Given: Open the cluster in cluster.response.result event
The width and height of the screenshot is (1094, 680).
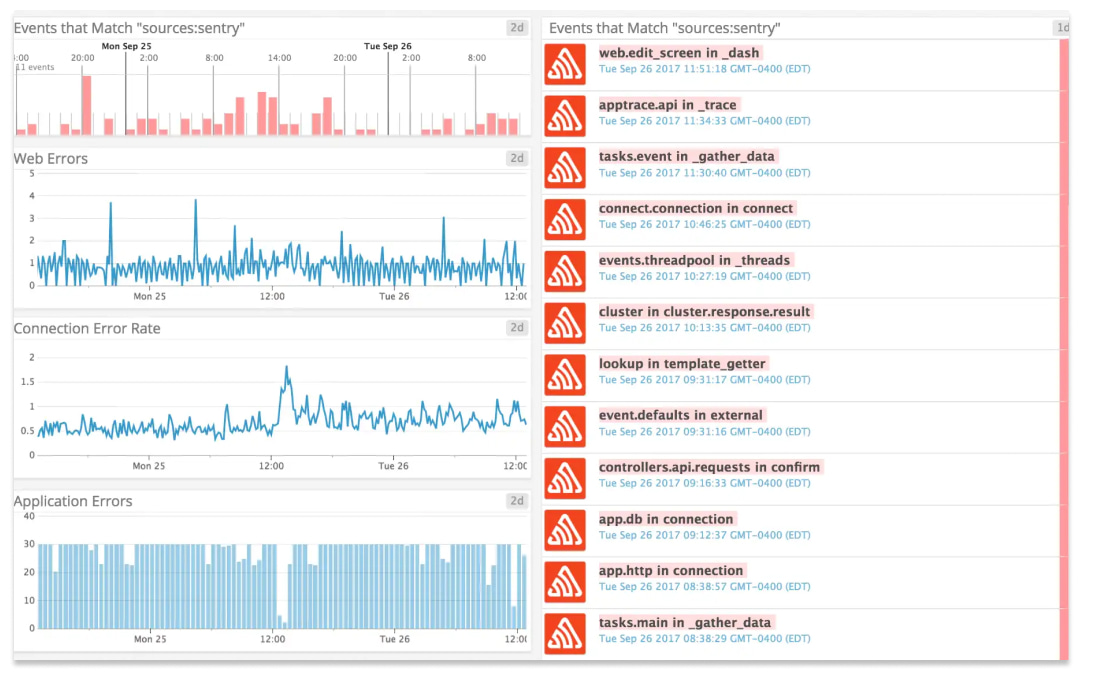Looking at the screenshot, I should (705, 312).
